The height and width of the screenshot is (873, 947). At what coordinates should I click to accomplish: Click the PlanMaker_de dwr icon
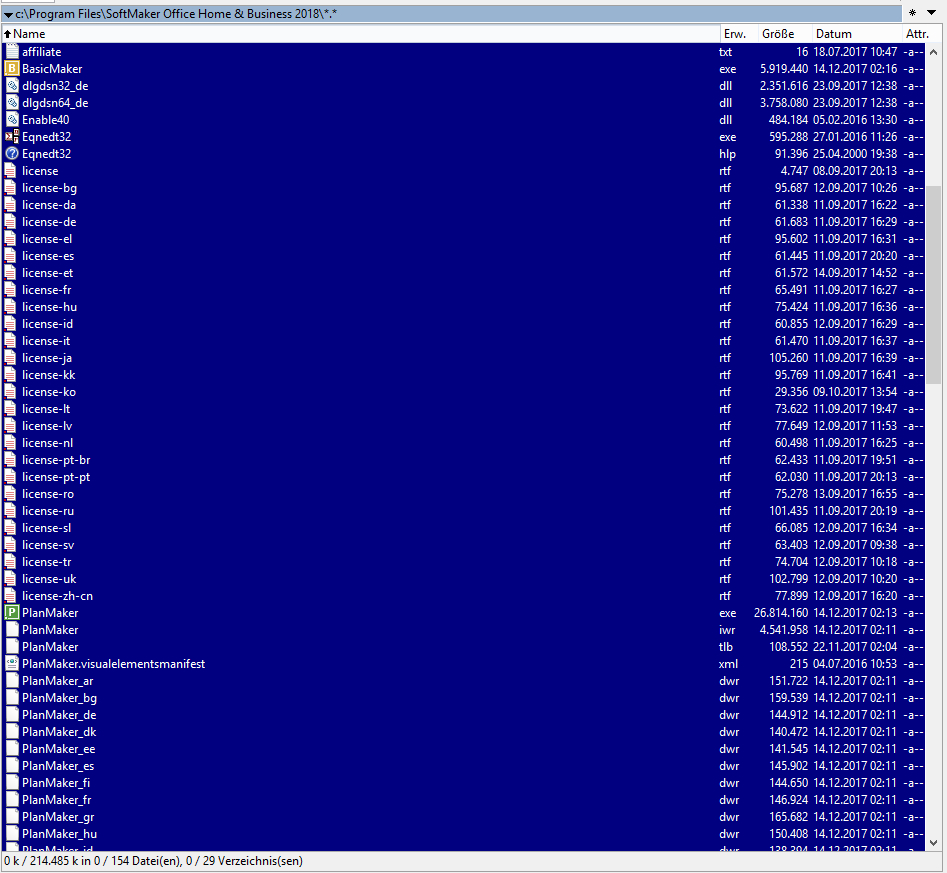(x=11, y=715)
